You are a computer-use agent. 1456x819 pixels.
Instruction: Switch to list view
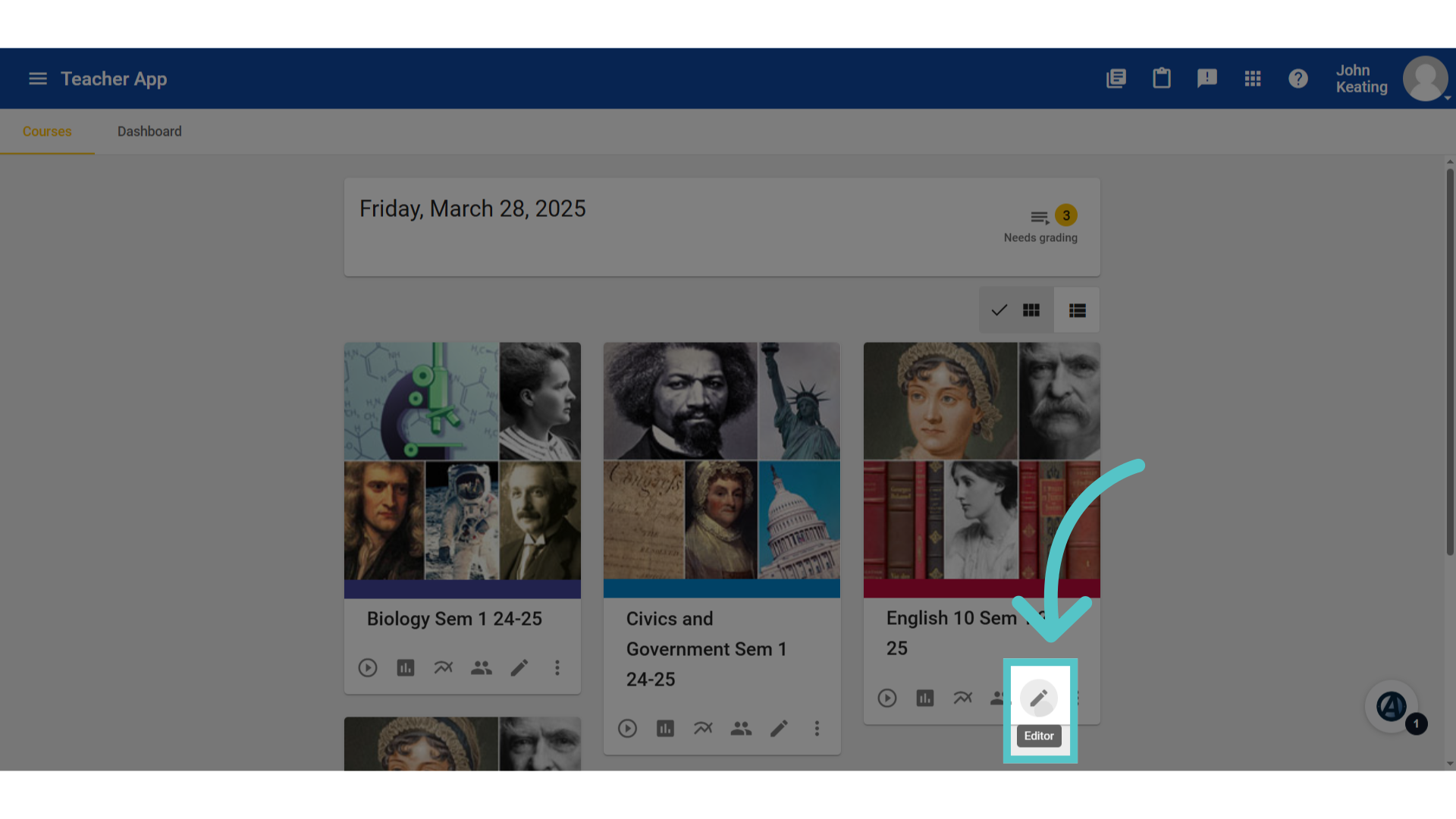coord(1077,310)
